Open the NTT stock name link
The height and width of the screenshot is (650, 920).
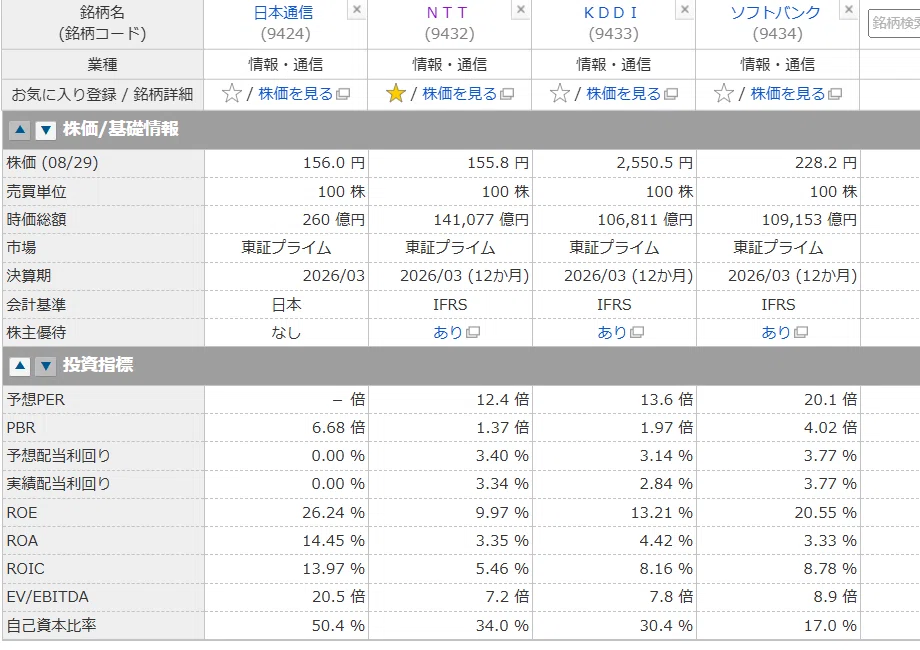tap(447, 12)
